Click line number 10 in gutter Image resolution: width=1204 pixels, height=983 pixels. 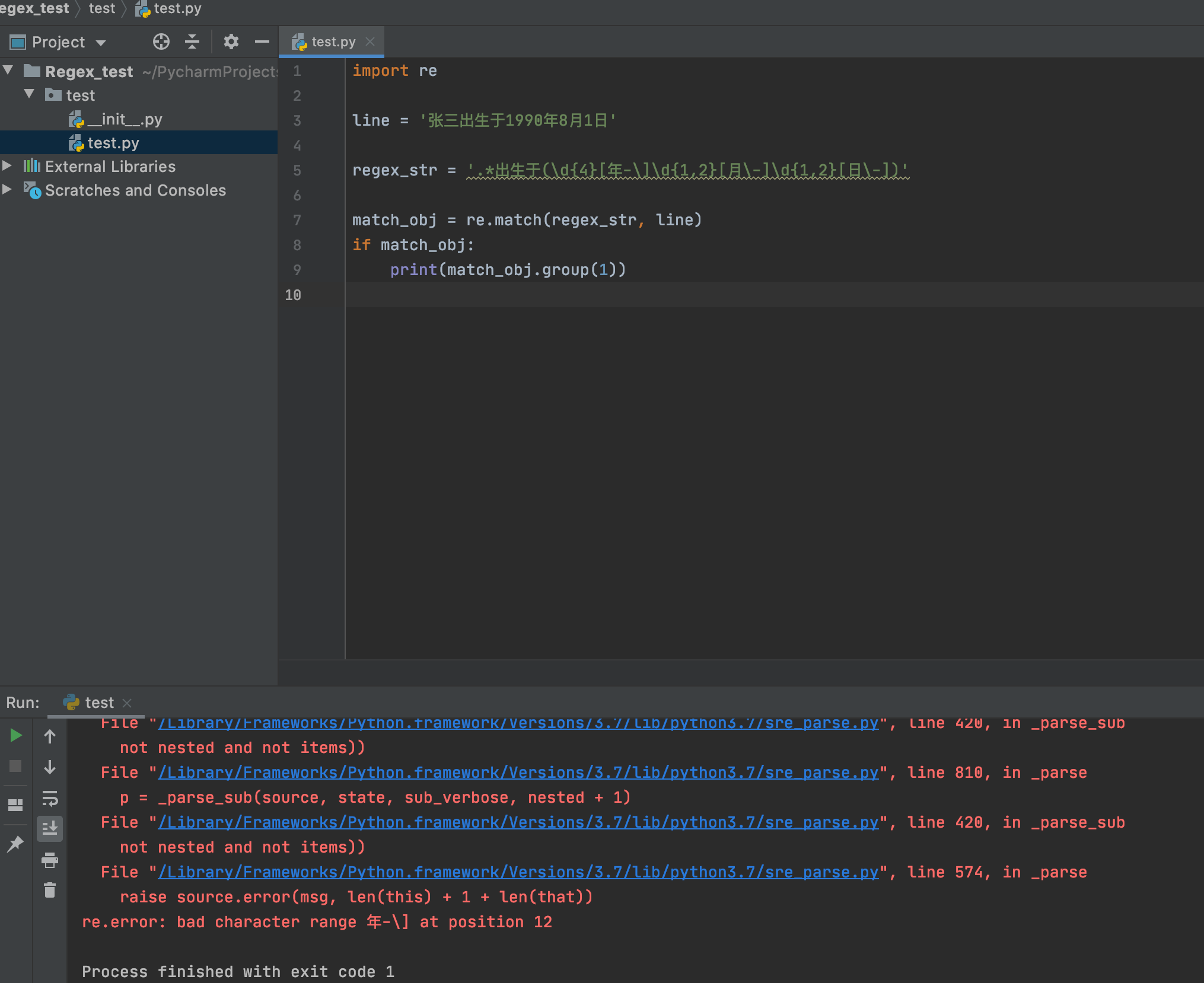coord(293,295)
